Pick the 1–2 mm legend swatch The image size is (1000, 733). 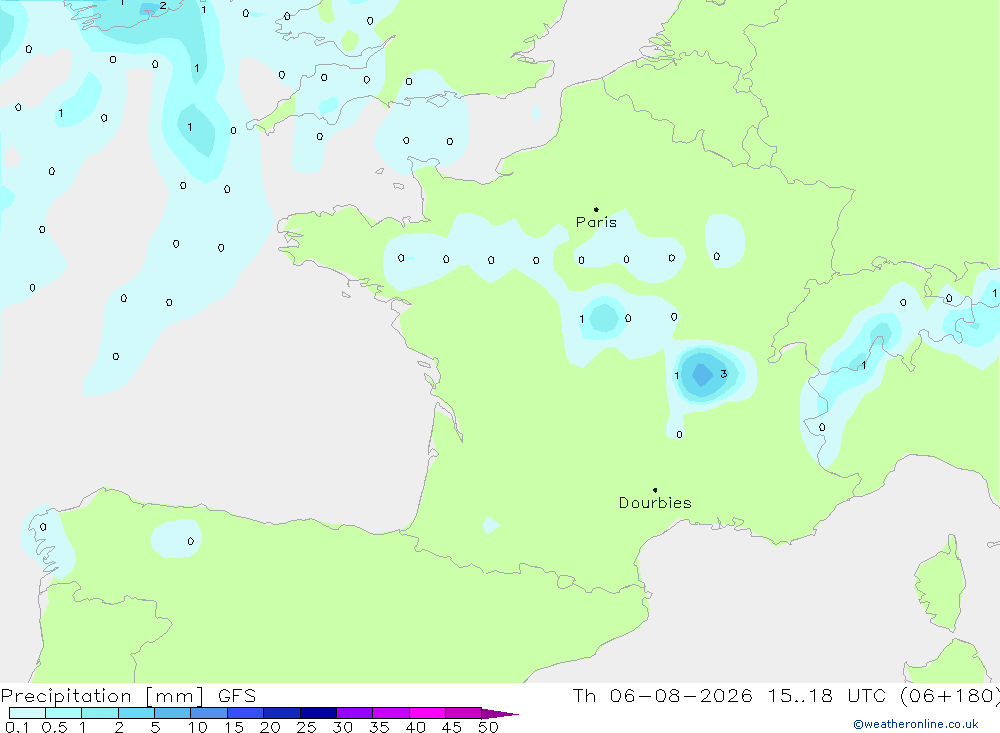[x=100, y=713]
